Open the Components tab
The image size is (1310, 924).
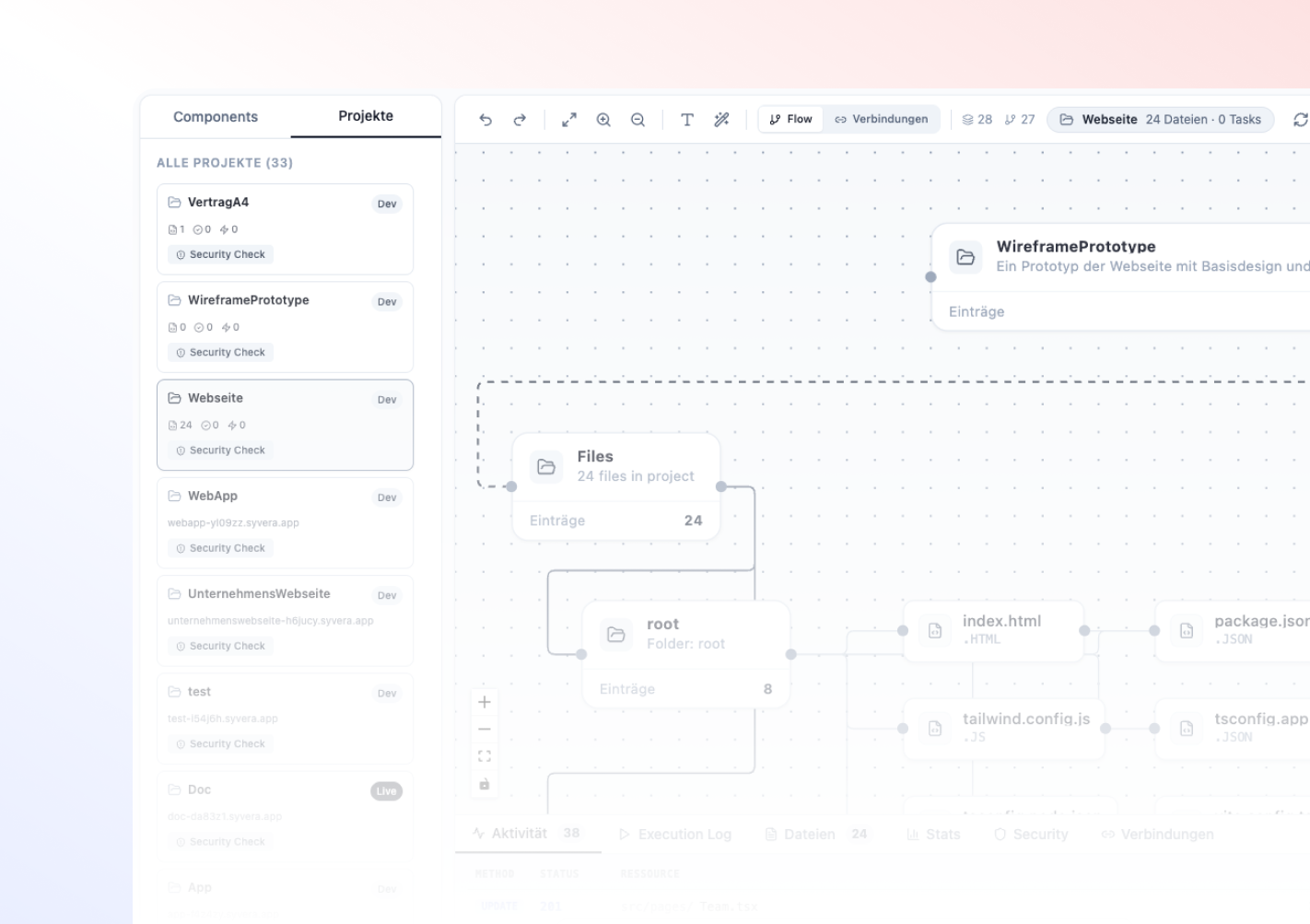(216, 117)
